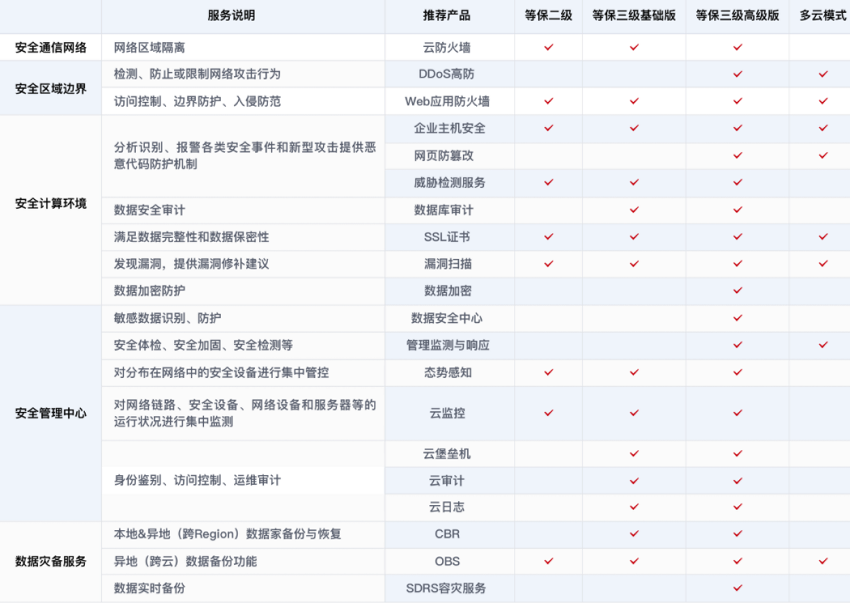This screenshot has width=850, height=603.
Task: Click the 管理监测与响应 product cell
Action: (448, 345)
